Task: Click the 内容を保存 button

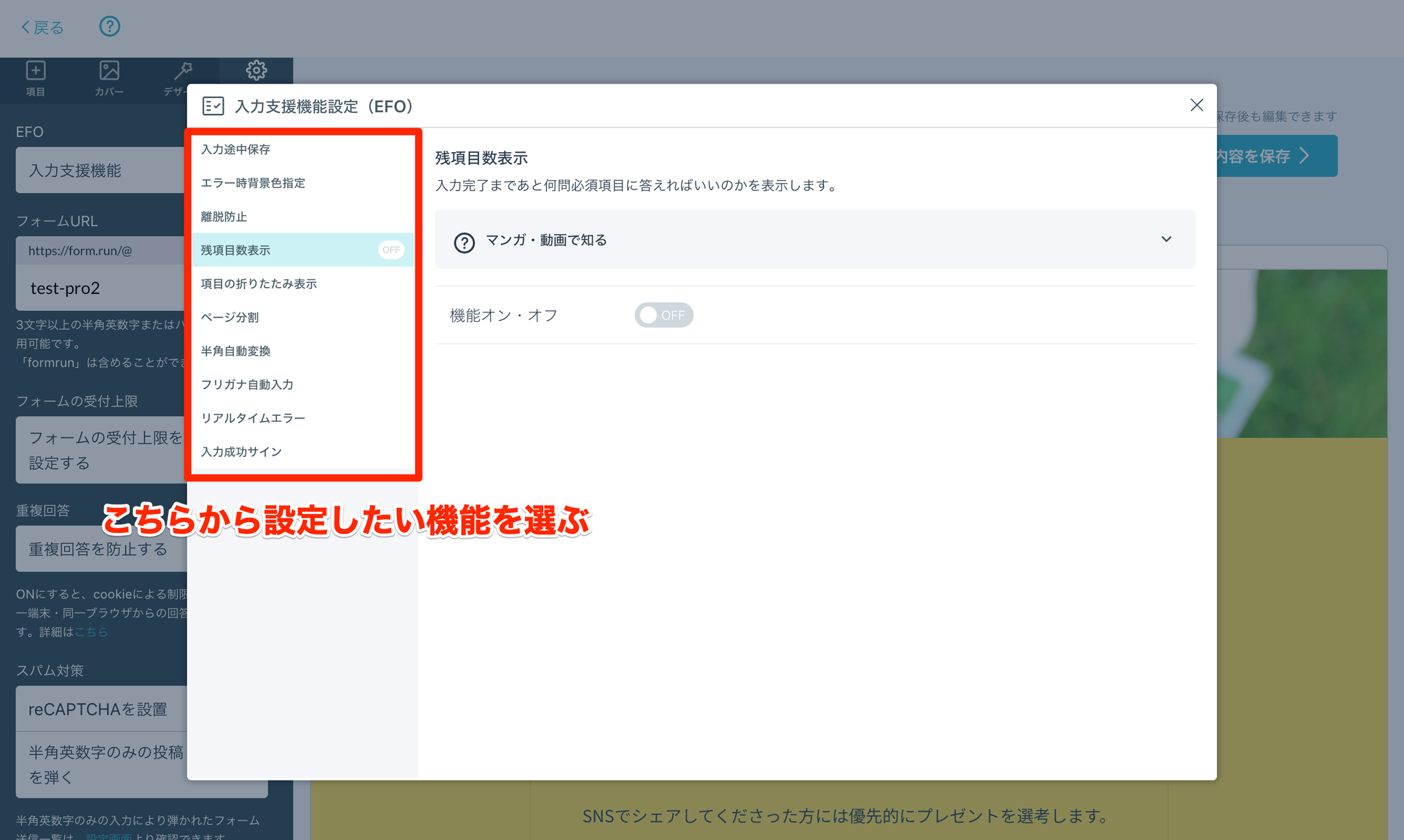Action: [1275, 156]
